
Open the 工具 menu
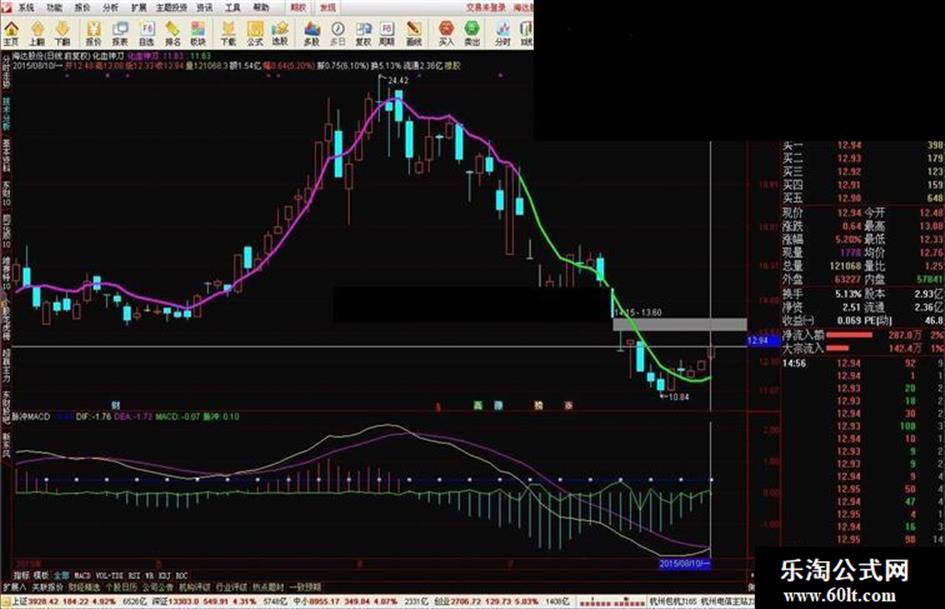point(233,8)
